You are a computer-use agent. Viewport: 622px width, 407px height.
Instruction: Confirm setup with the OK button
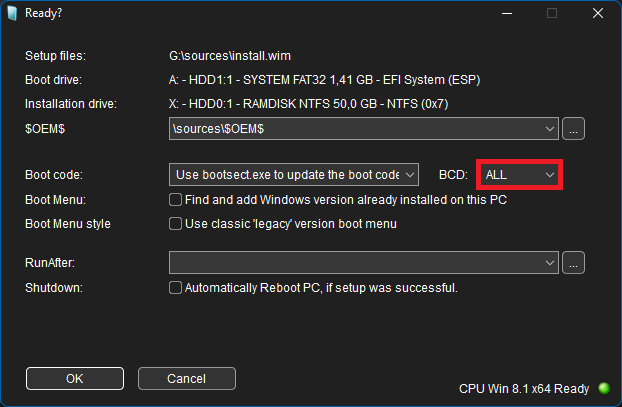(75, 378)
